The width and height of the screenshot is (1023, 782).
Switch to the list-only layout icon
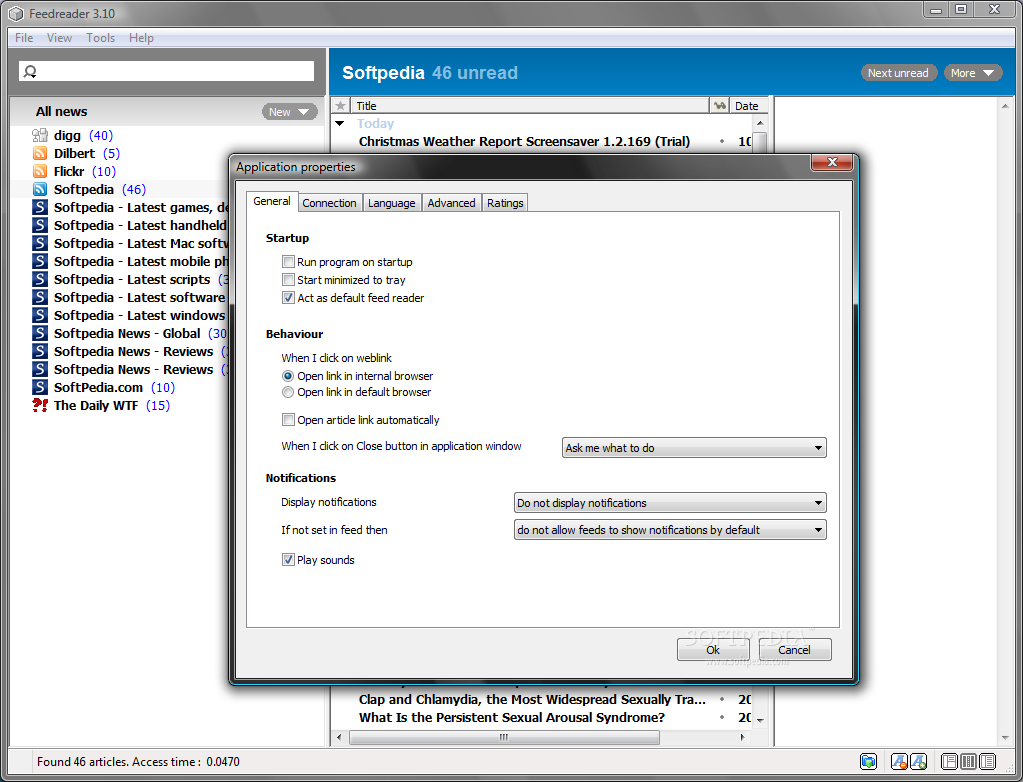[988, 761]
